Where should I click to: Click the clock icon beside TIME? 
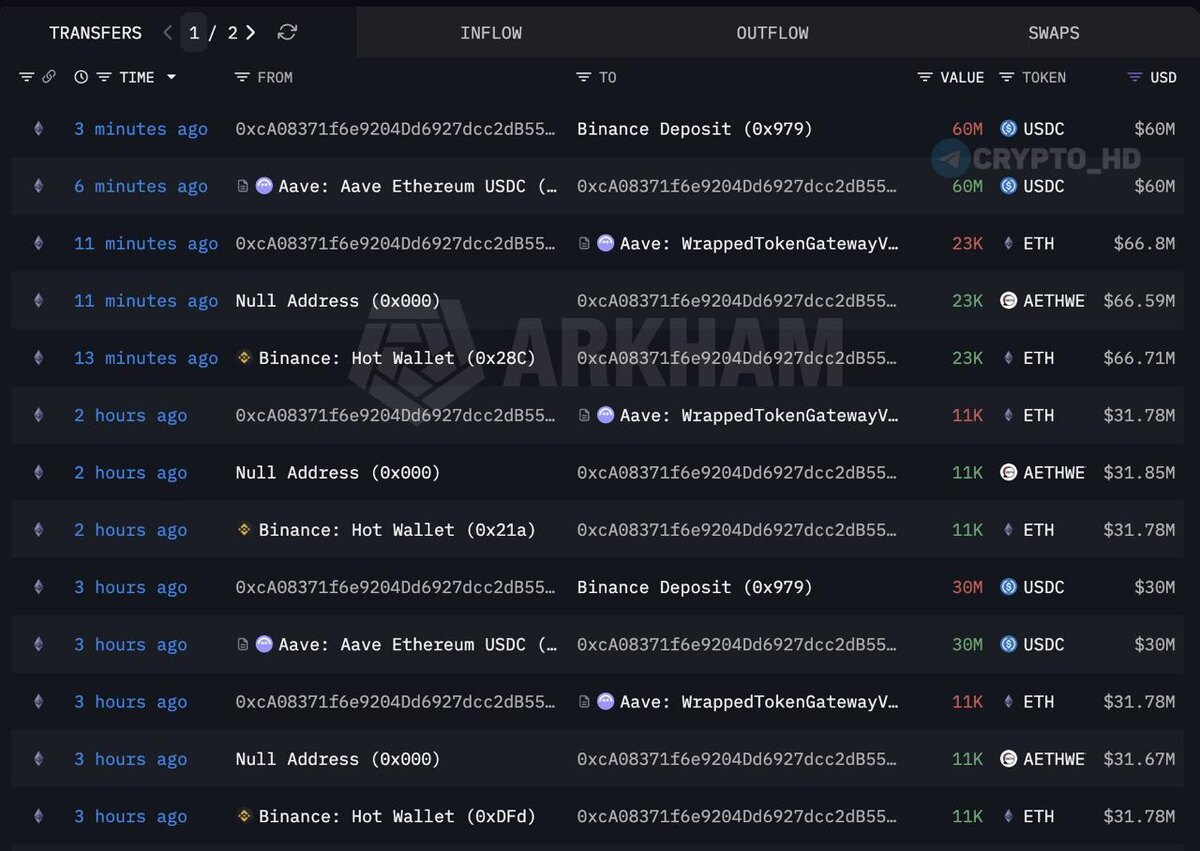[x=81, y=77]
